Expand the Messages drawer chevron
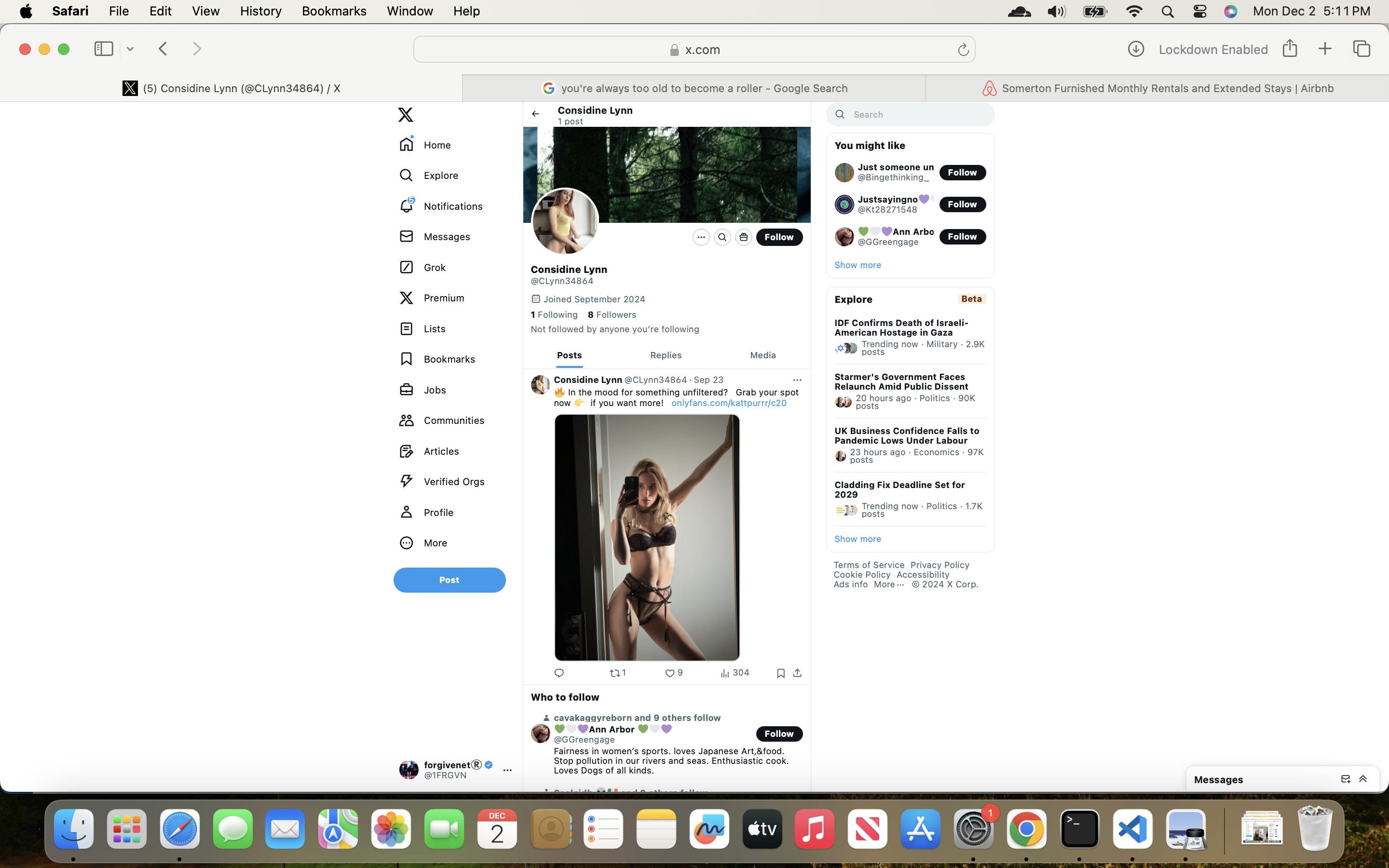Screen dimensions: 1389x868 point(1363,779)
